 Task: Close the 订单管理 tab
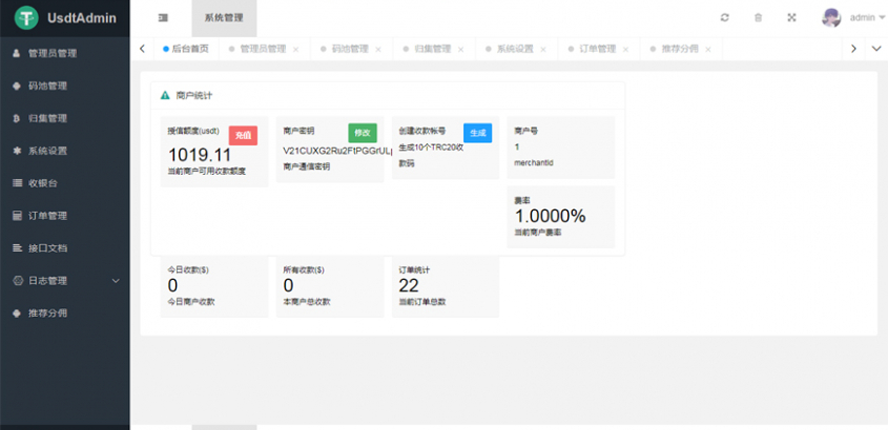pos(626,50)
